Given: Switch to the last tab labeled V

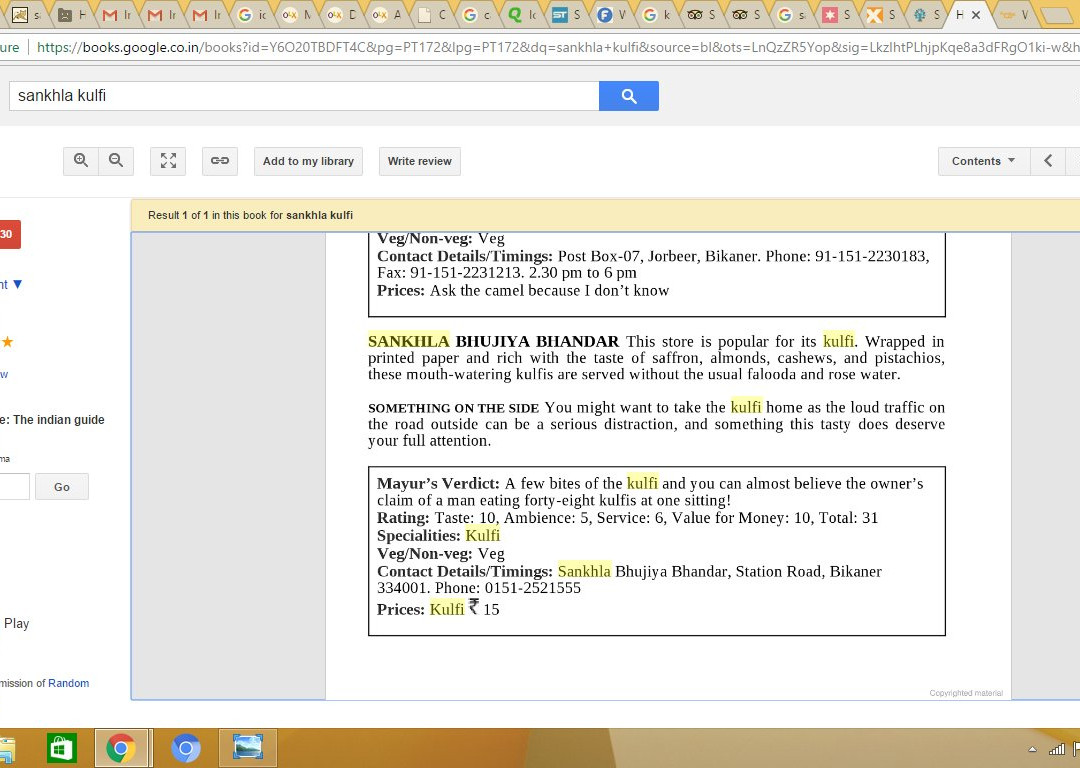Looking at the screenshot, I should pos(1015,14).
